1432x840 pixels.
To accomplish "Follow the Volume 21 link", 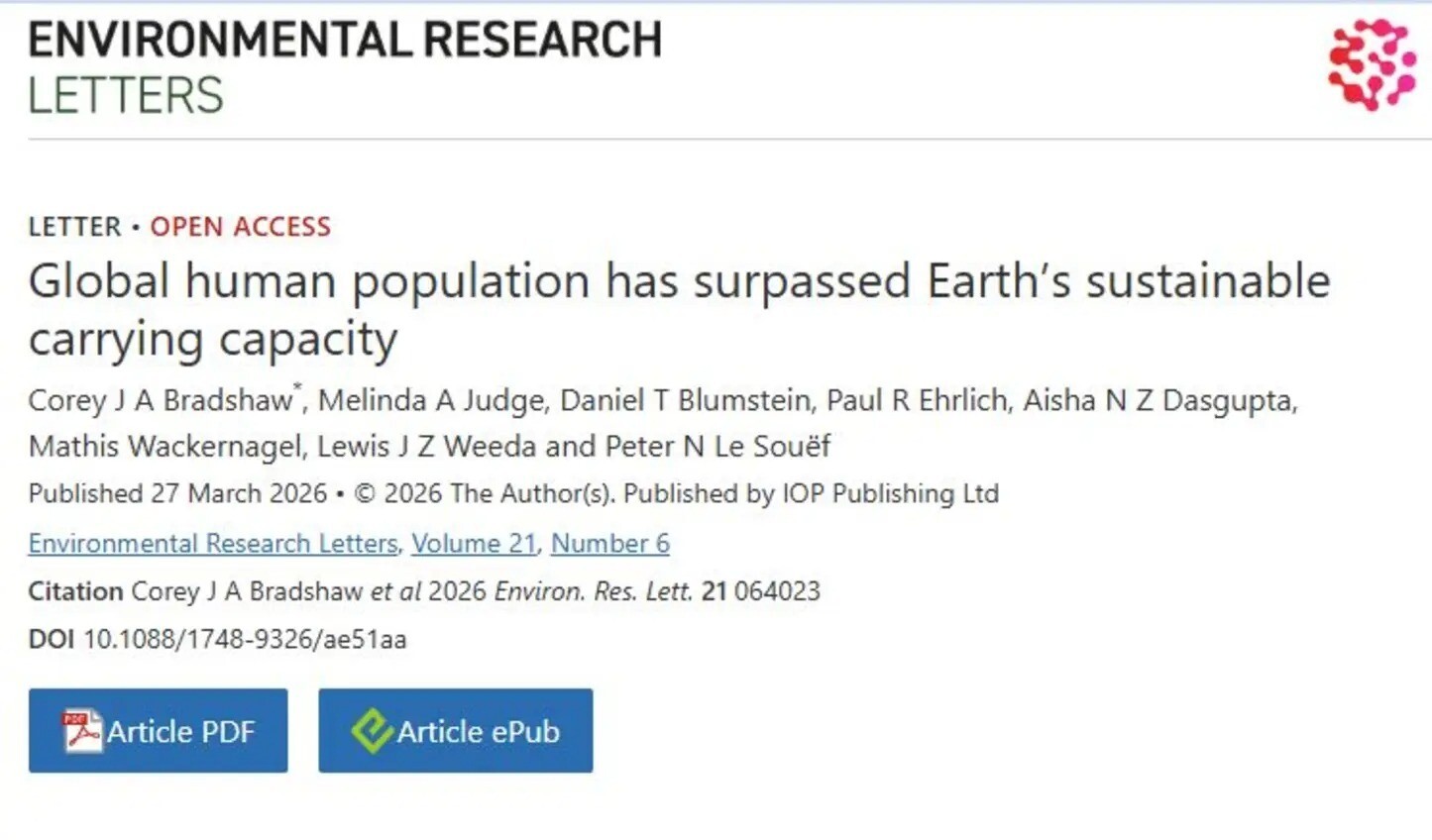I will coord(474,543).
